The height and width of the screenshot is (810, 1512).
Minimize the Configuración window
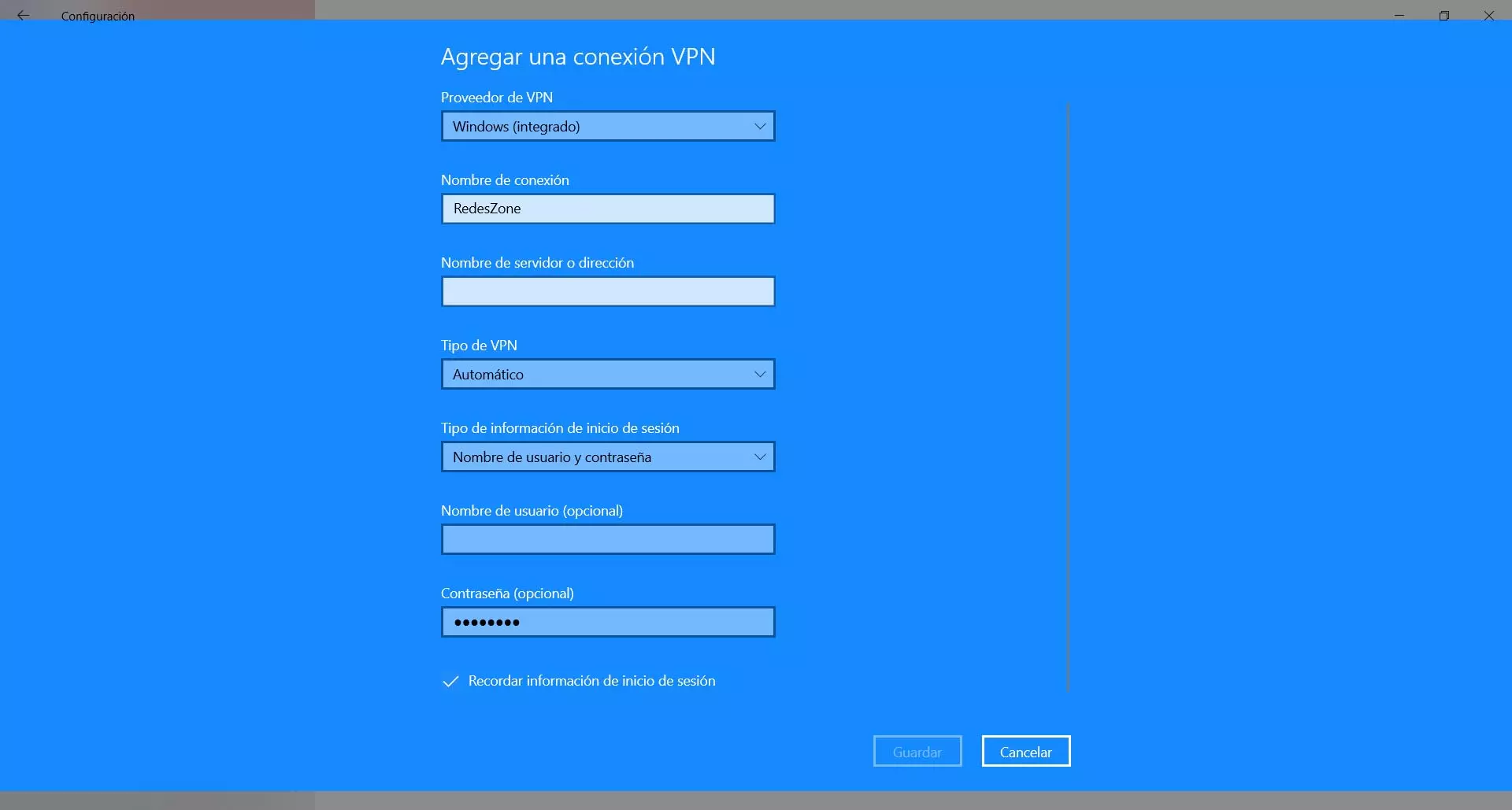coord(1399,15)
